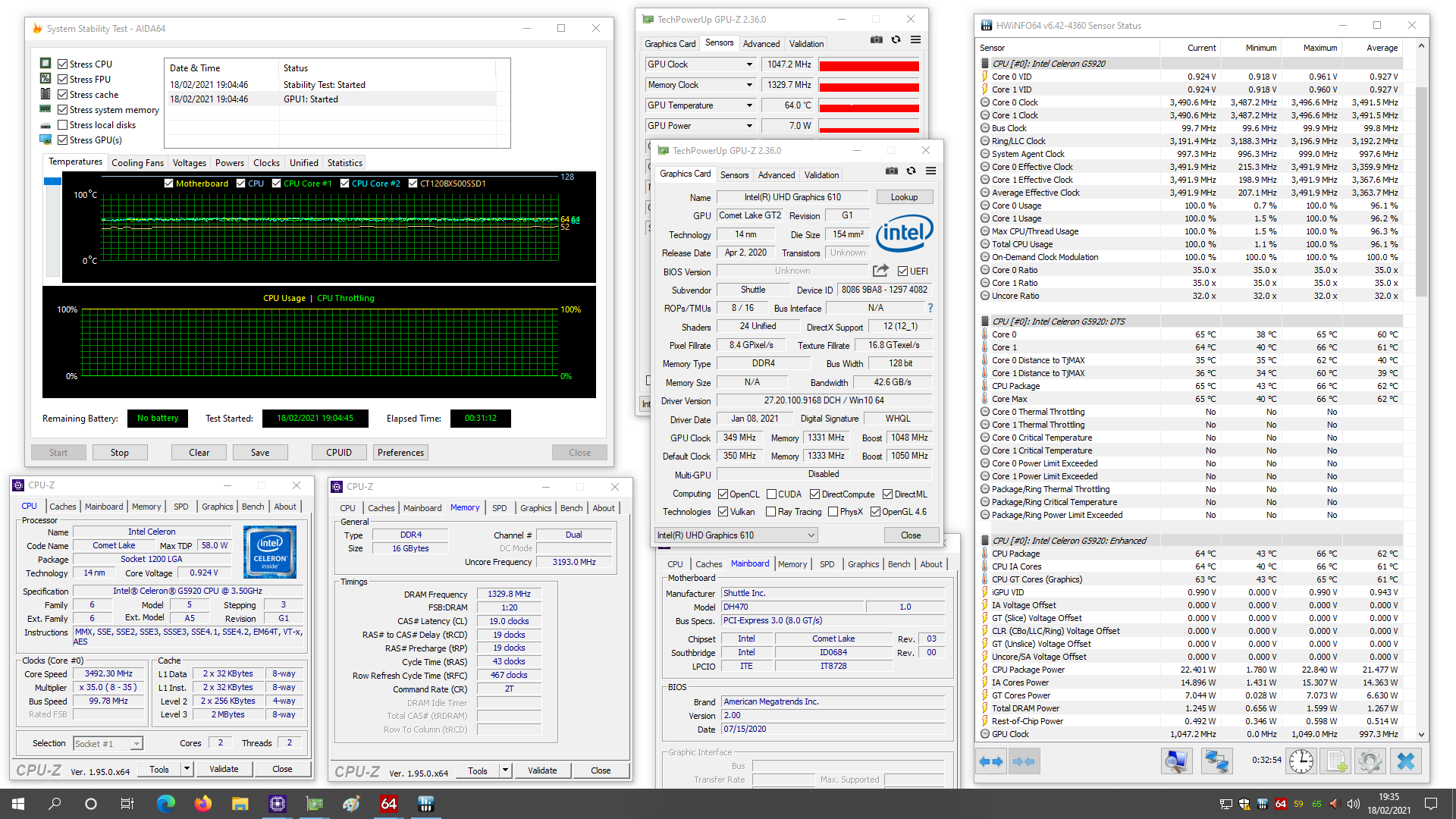Click Bus Interface question mark in GPU-Z
The height and width of the screenshot is (819, 1456).
click(930, 308)
